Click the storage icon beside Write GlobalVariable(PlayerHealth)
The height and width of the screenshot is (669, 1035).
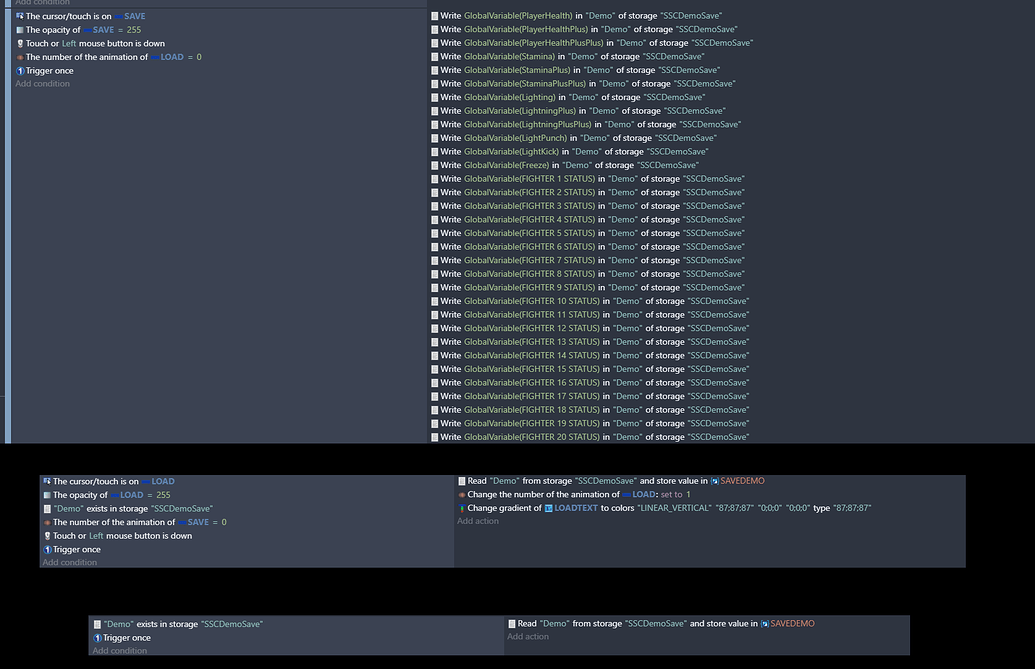pos(434,17)
